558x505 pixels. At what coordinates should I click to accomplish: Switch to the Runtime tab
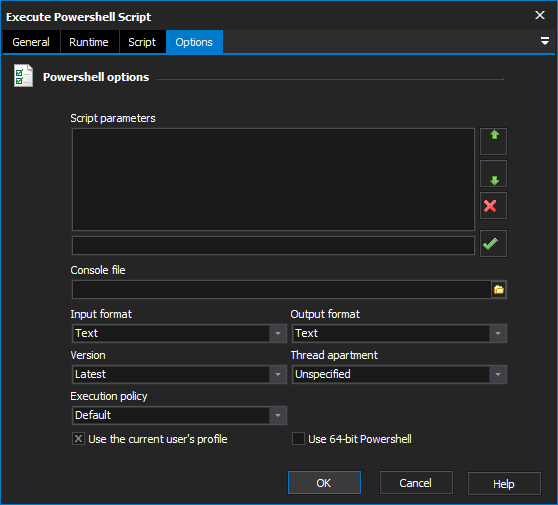click(90, 42)
